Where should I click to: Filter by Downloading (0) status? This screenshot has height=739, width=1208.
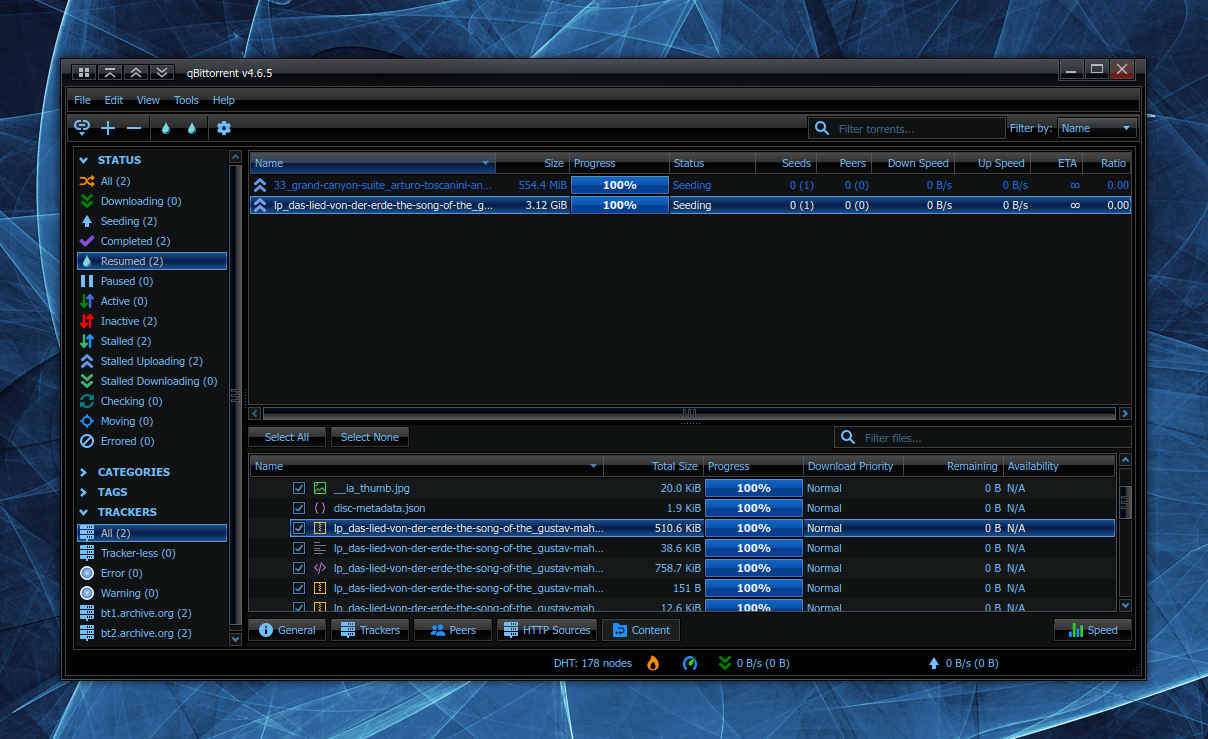(152, 201)
